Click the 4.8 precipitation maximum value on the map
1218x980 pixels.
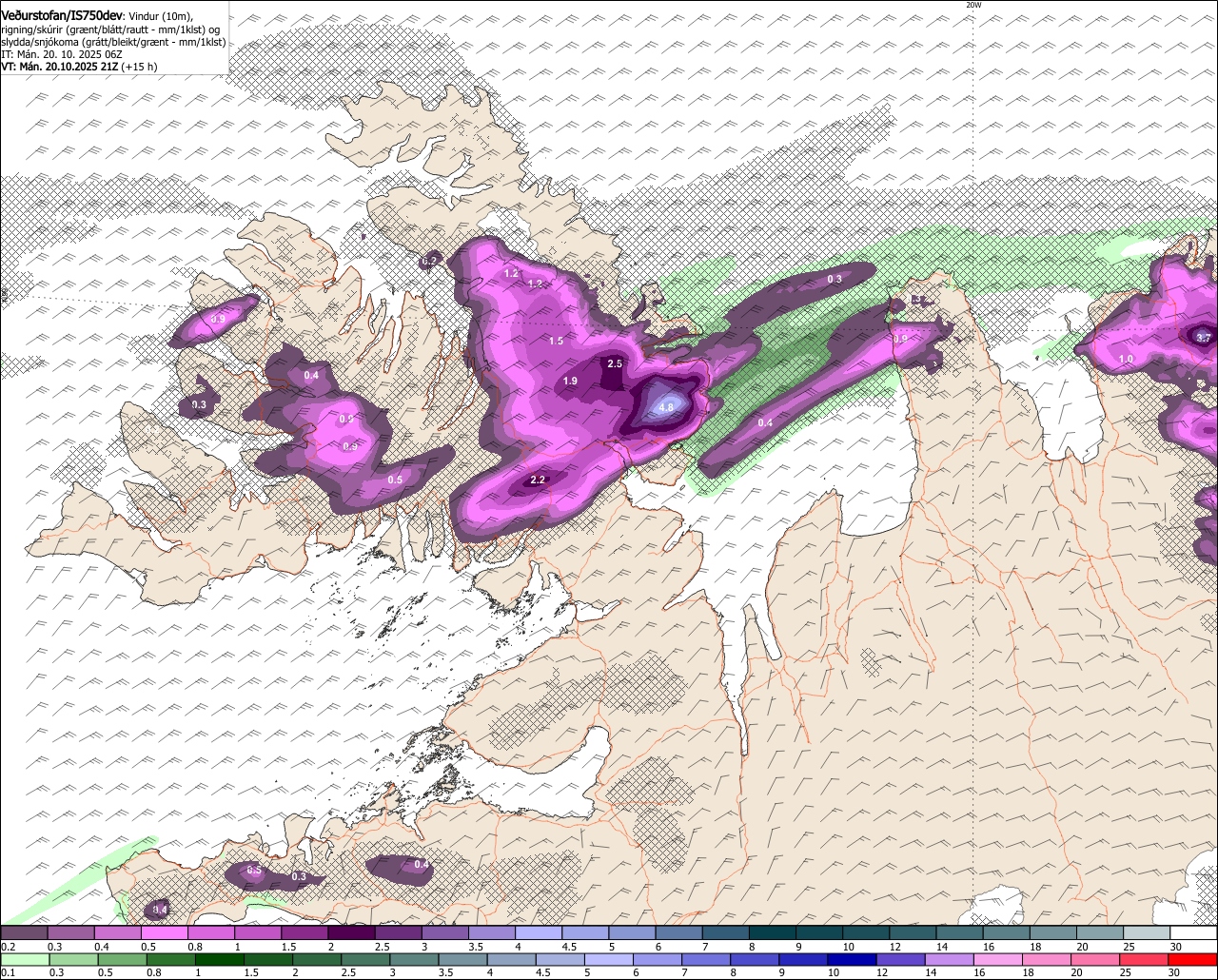coord(666,407)
